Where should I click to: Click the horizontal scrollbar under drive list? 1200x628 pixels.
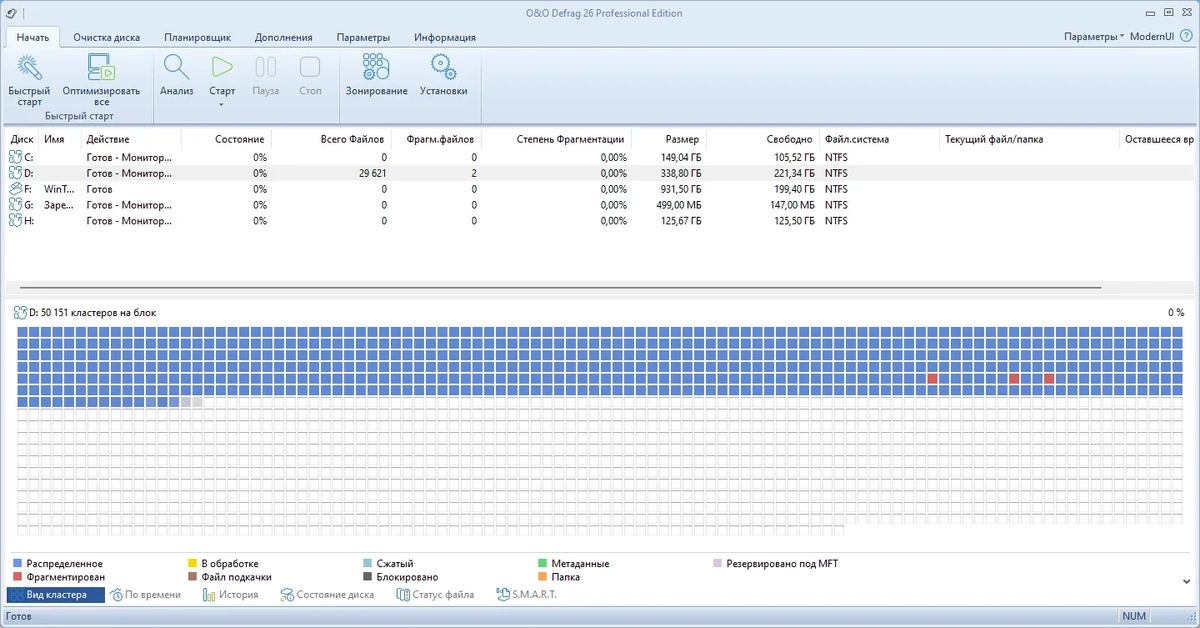point(560,288)
